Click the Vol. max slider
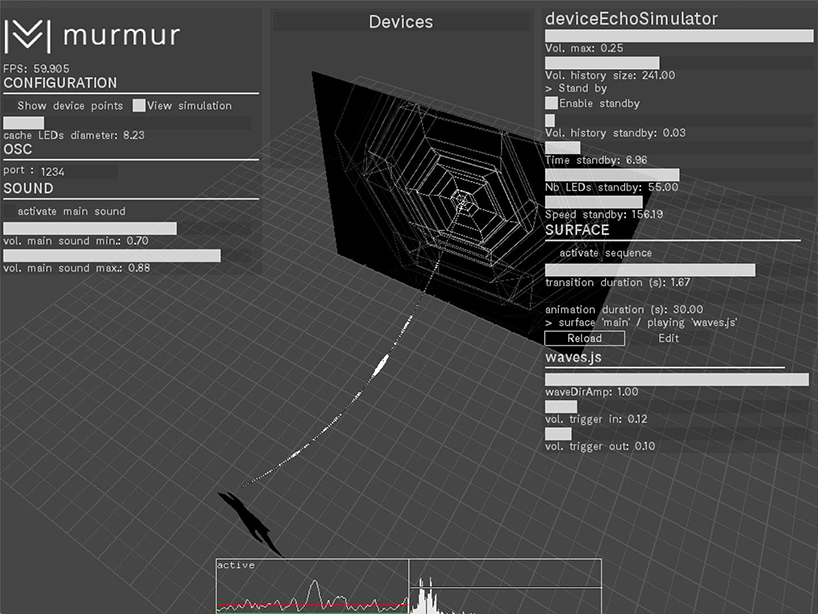The height and width of the screenshot is (614, 818). 678,36
